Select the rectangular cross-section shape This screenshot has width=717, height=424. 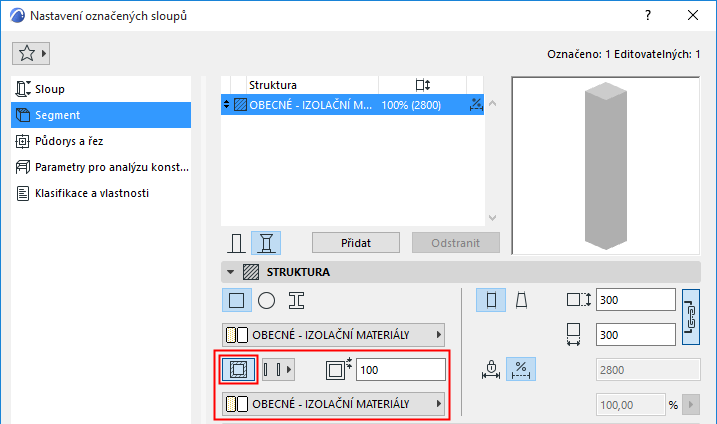pos(237,299)
